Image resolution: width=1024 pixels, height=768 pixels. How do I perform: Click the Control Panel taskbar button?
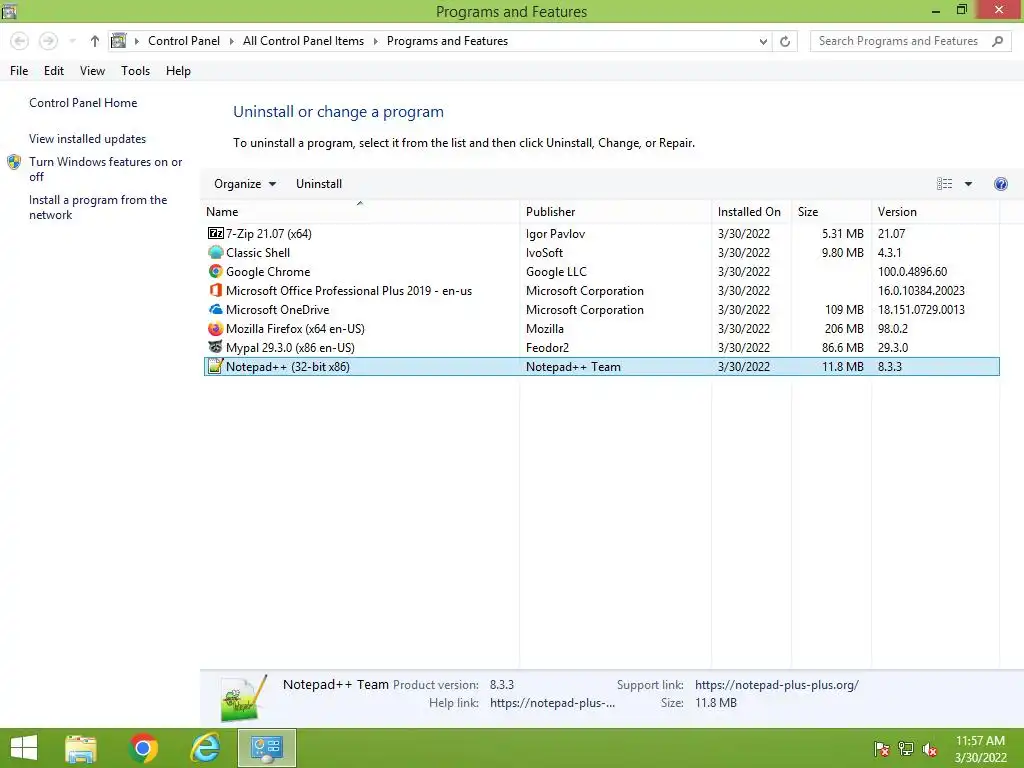[x=266, y=748]
